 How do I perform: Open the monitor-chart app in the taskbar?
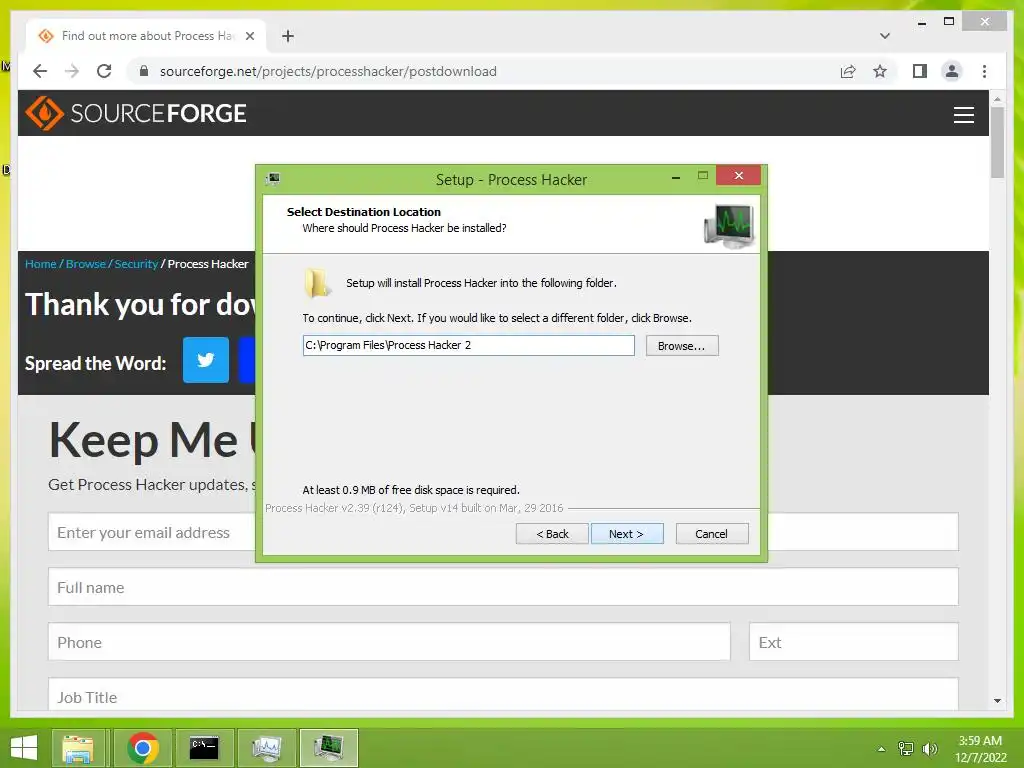266,748
